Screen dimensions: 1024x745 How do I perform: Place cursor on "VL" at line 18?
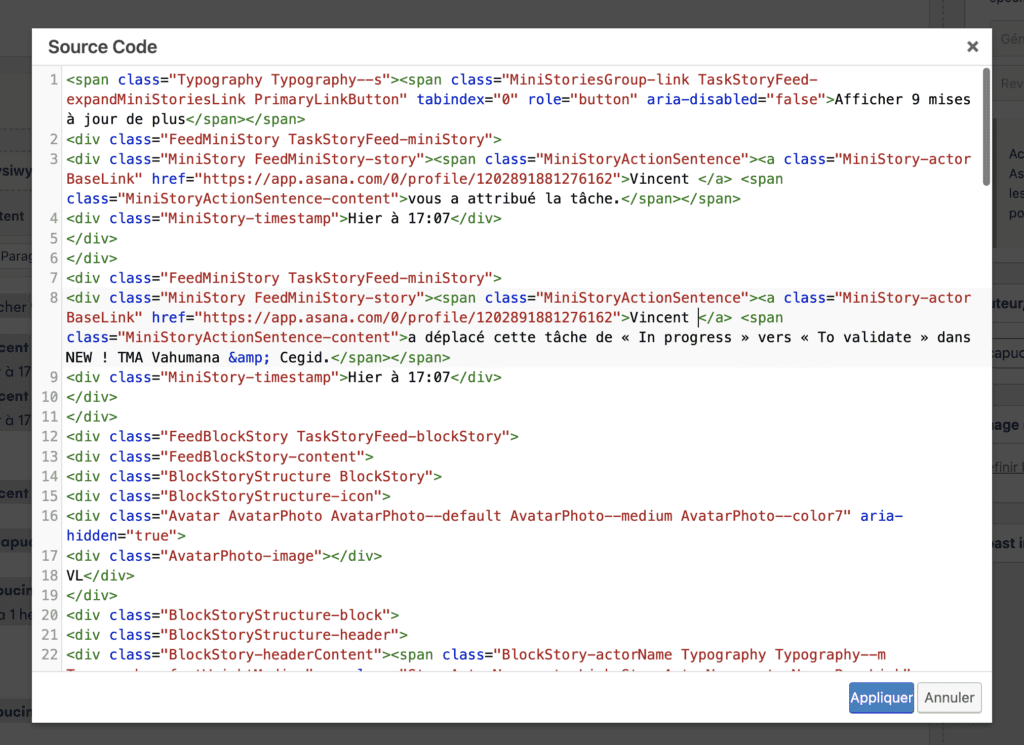[75, 575]
